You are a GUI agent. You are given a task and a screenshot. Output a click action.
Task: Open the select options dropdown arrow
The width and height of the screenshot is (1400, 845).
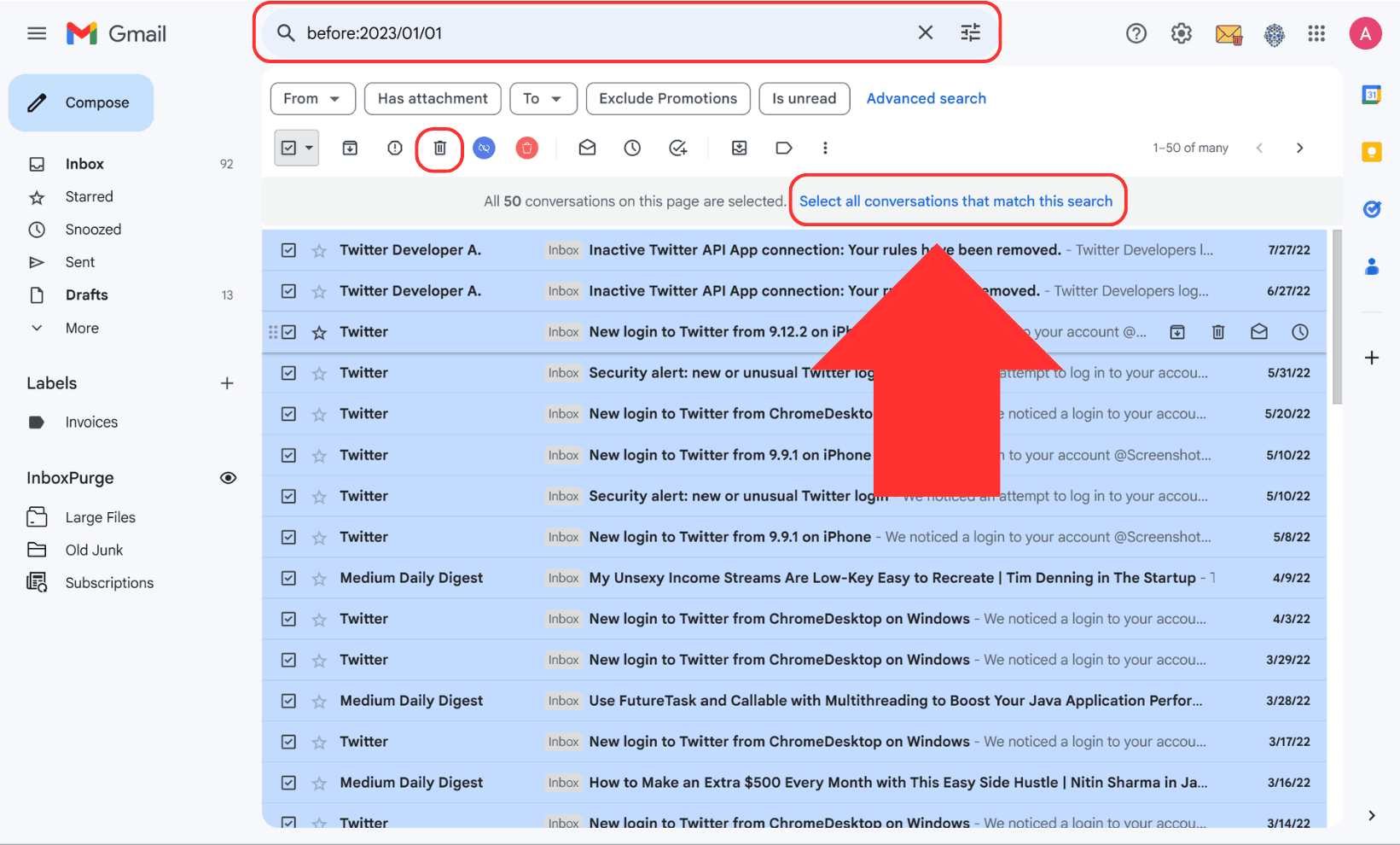click(x=309, y=148)
